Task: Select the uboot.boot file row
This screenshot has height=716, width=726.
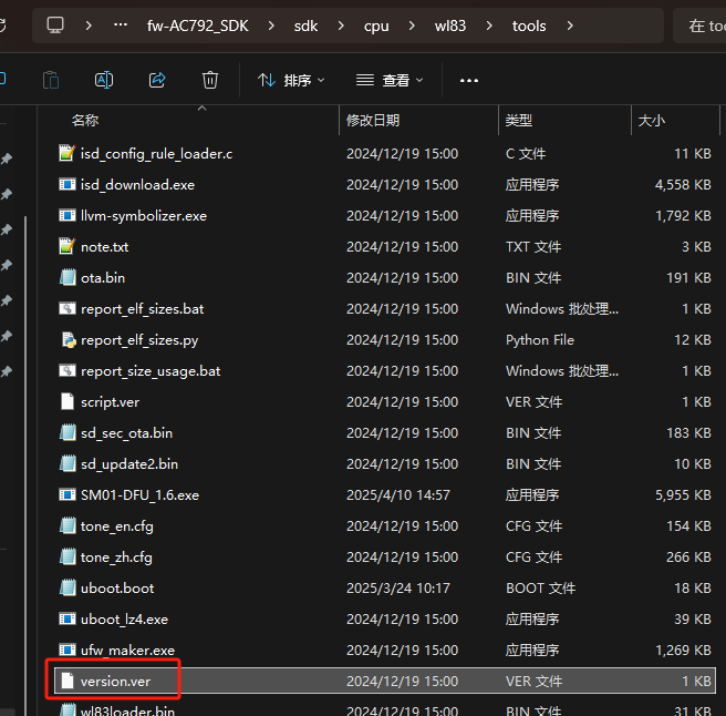Action: 384,588
